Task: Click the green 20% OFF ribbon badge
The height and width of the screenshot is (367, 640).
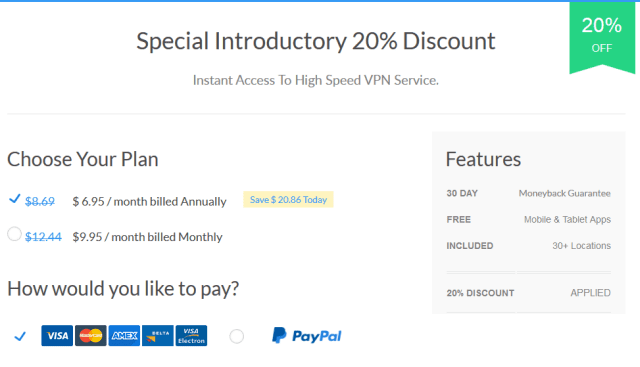Action: coord(602,38)
